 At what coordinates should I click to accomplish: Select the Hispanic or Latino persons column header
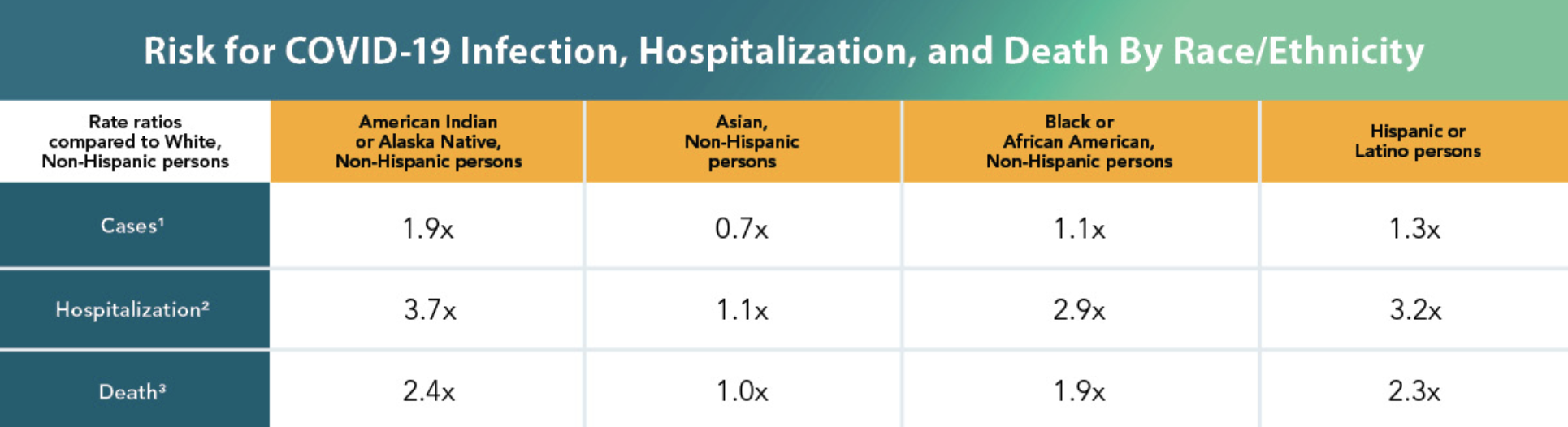(x=1417, y=141)
